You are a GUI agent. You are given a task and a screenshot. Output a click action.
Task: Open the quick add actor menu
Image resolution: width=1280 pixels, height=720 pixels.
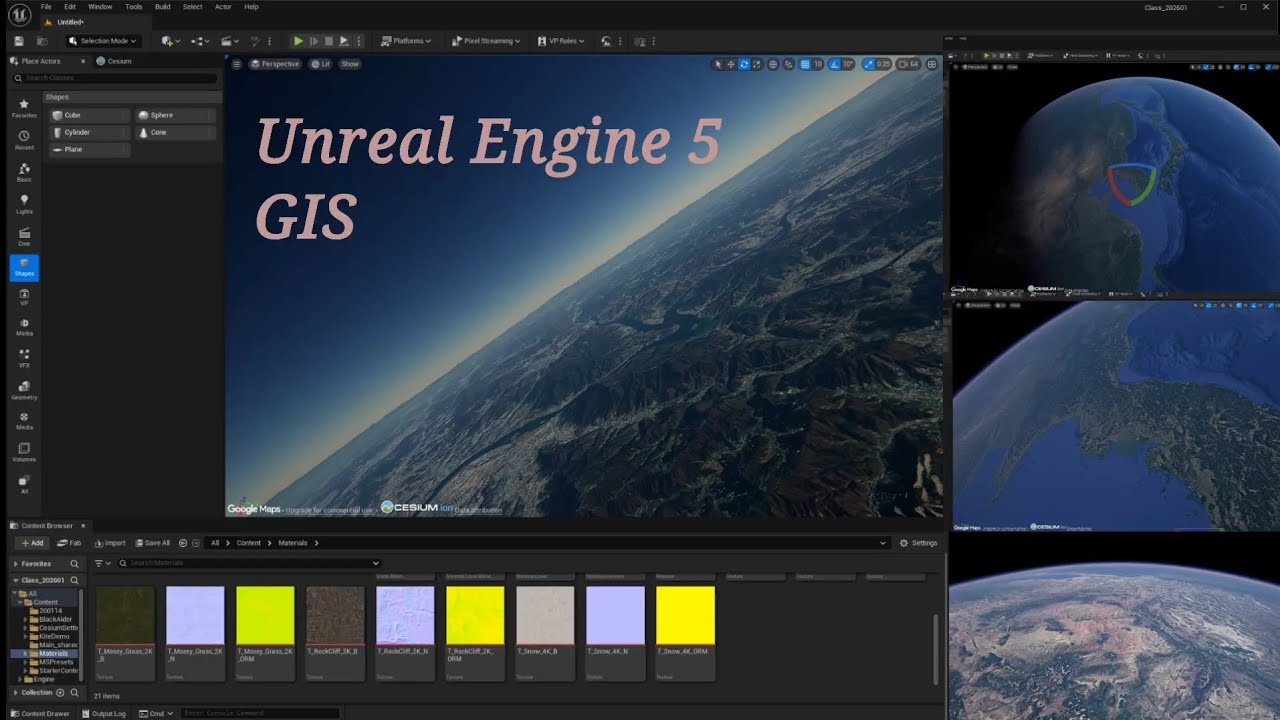171,41
